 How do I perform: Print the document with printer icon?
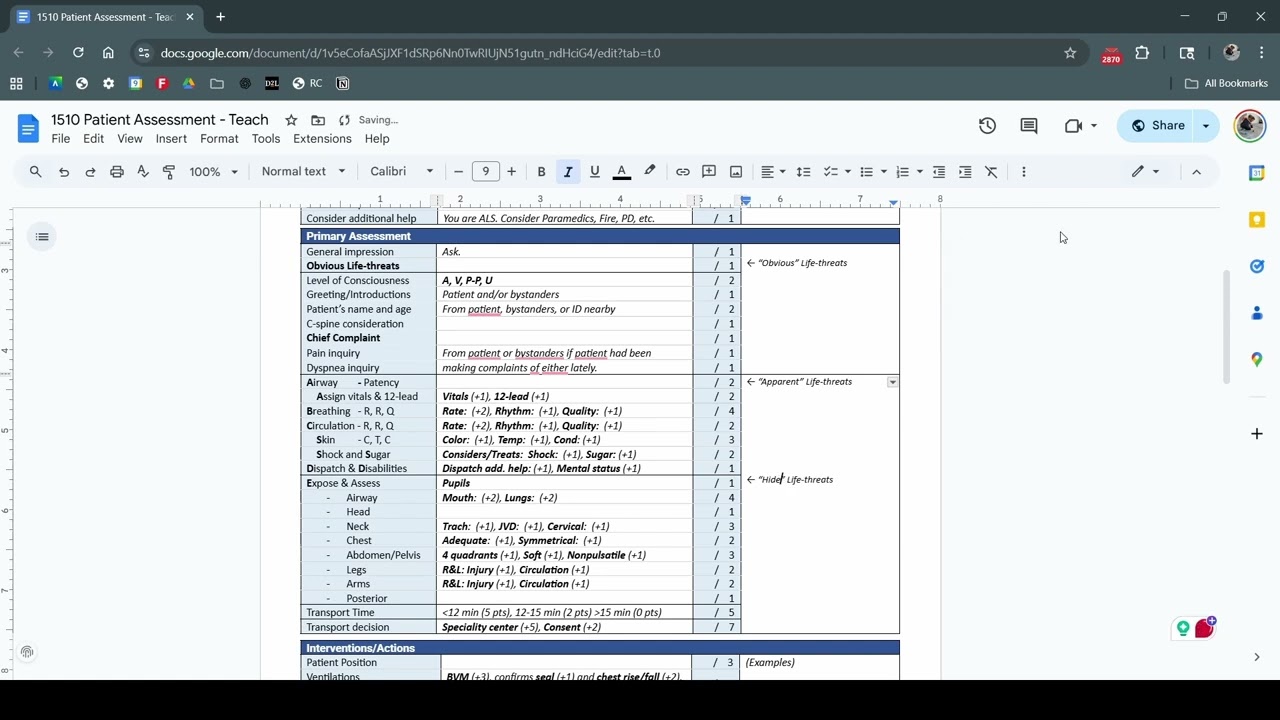(117, 172)
